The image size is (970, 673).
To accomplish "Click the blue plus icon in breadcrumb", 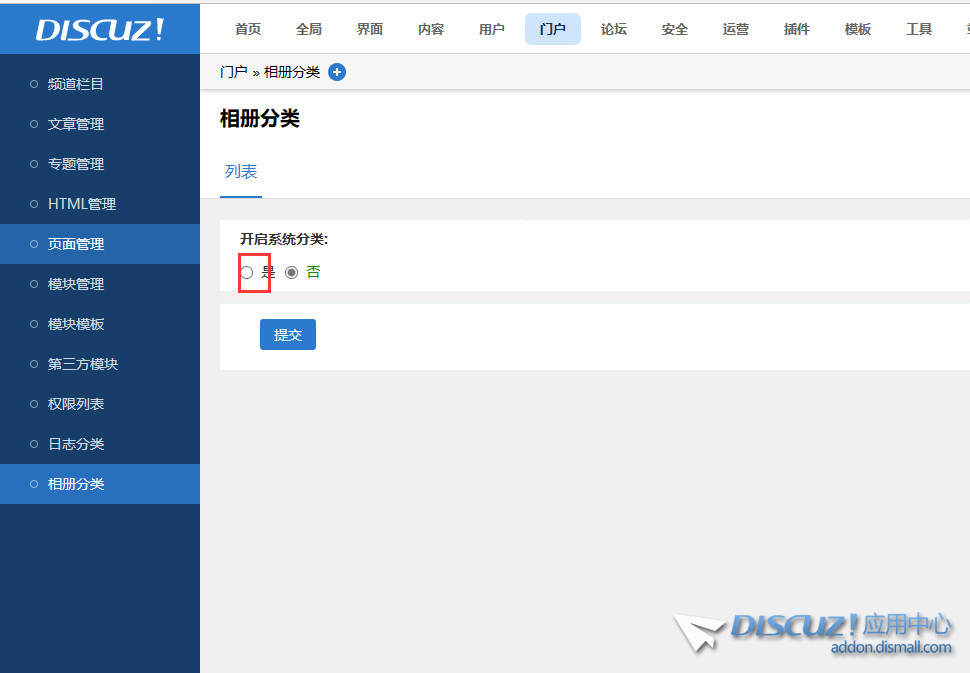I will tap(337, 71).
